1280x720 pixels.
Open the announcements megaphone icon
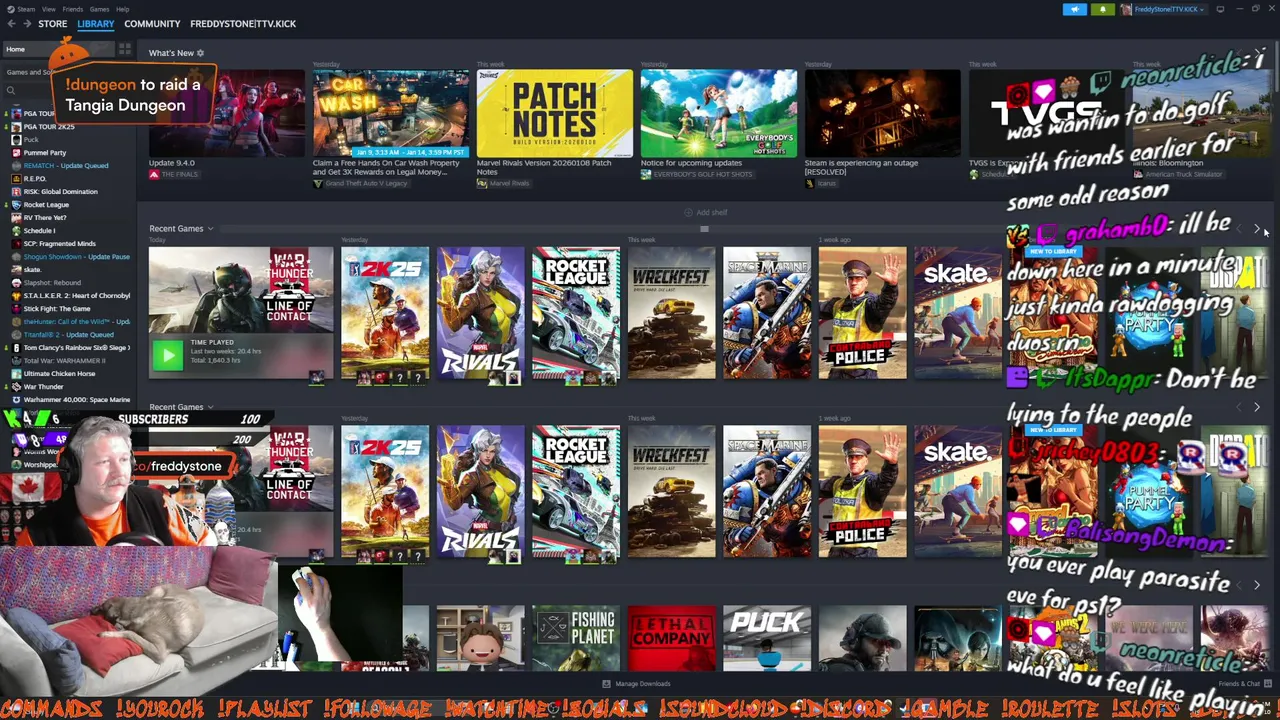[x=1074, y=9]
